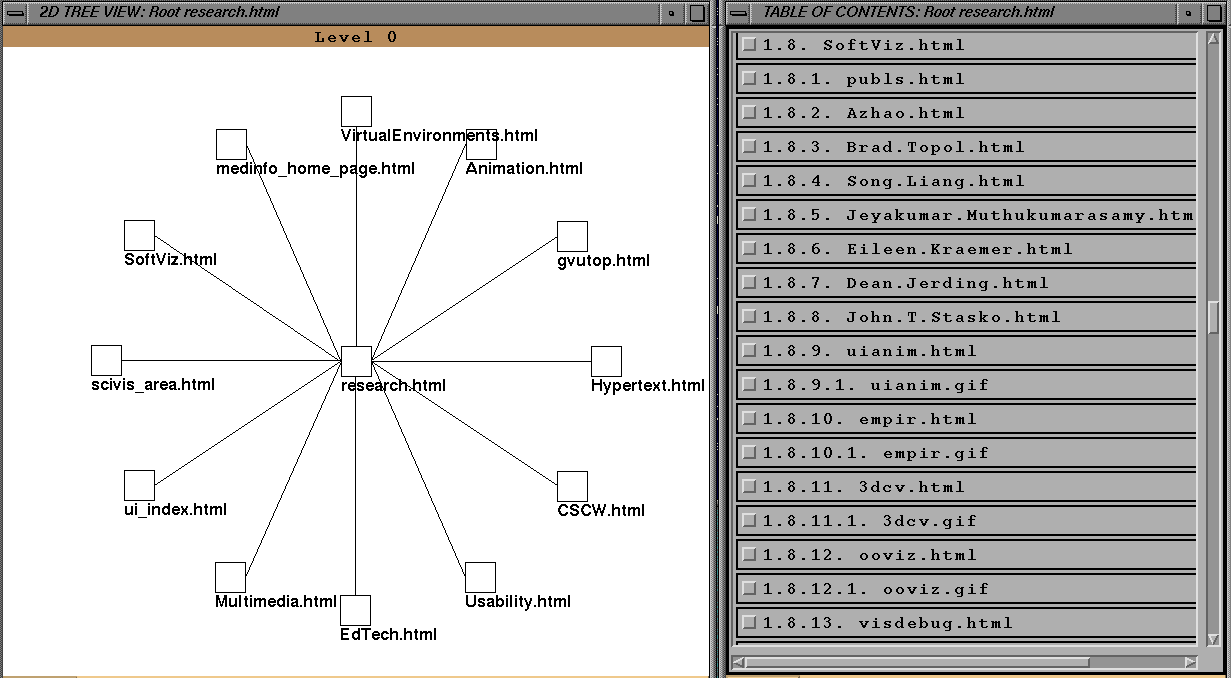Click the VirtualEnvironments.html node square
The image size is (1231, 678).
pos(356,111)
